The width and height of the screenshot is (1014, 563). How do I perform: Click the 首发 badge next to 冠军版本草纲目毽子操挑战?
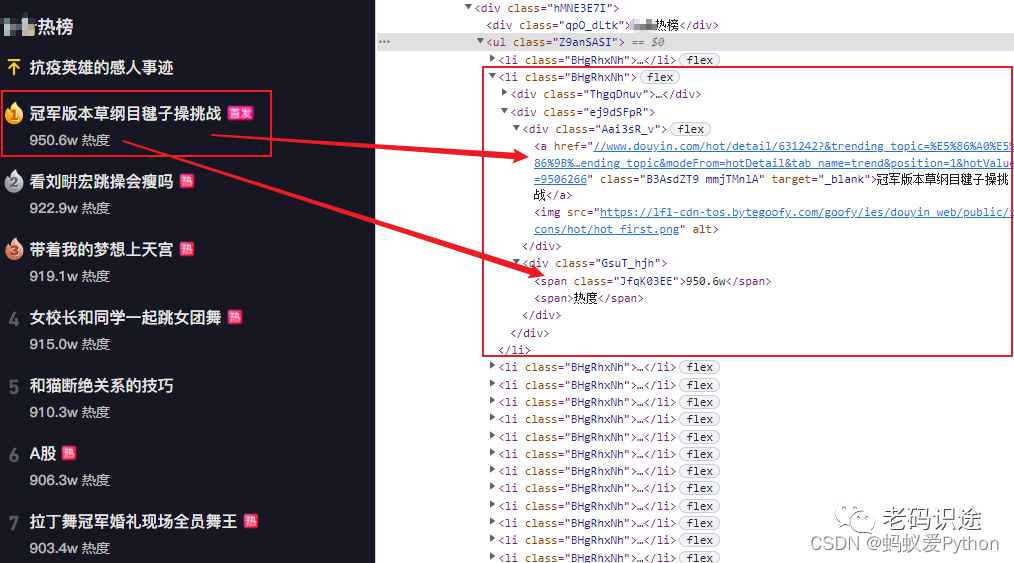click(240, 113)
